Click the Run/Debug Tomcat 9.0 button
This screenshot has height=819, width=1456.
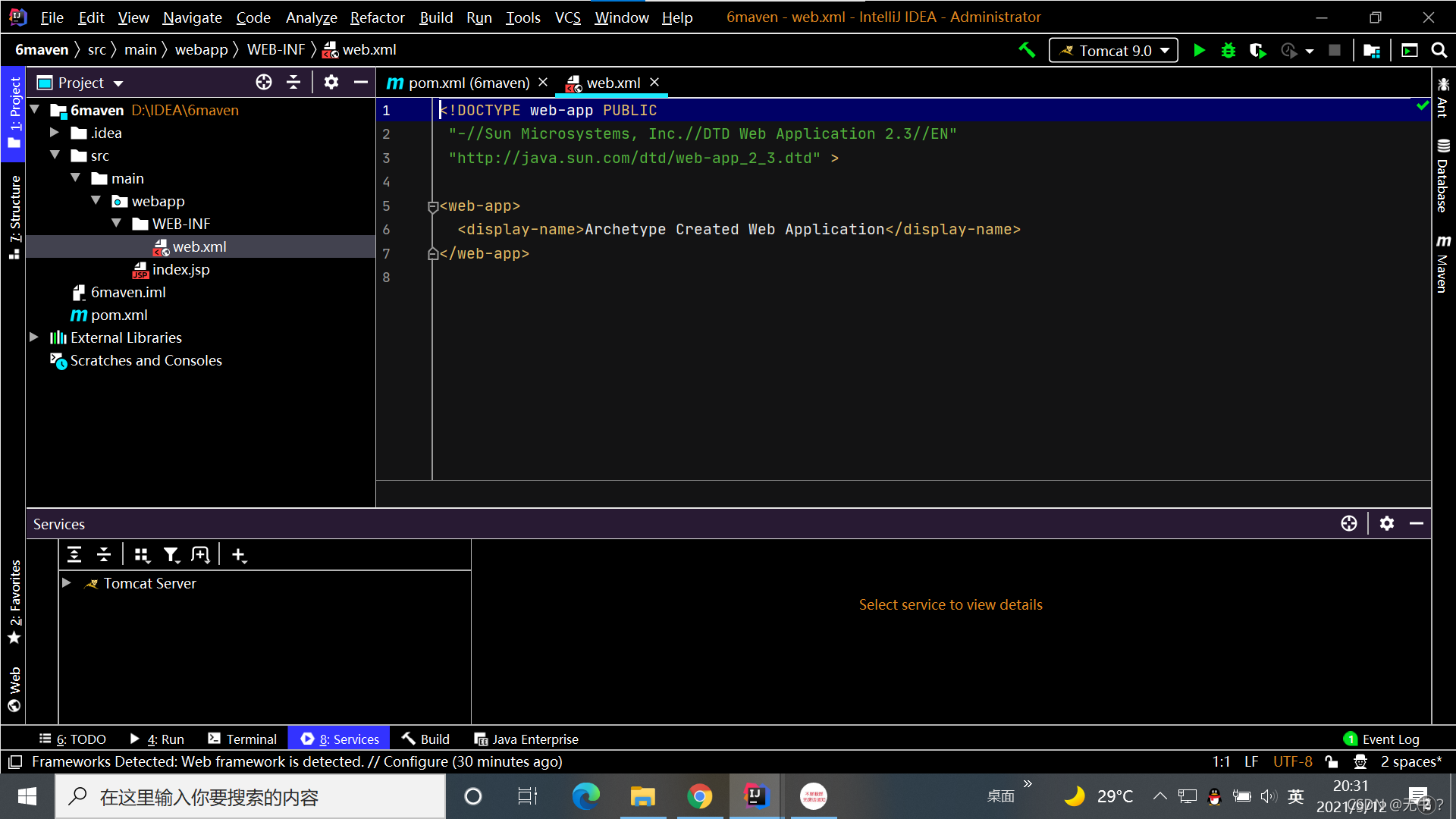[1199, 49]
